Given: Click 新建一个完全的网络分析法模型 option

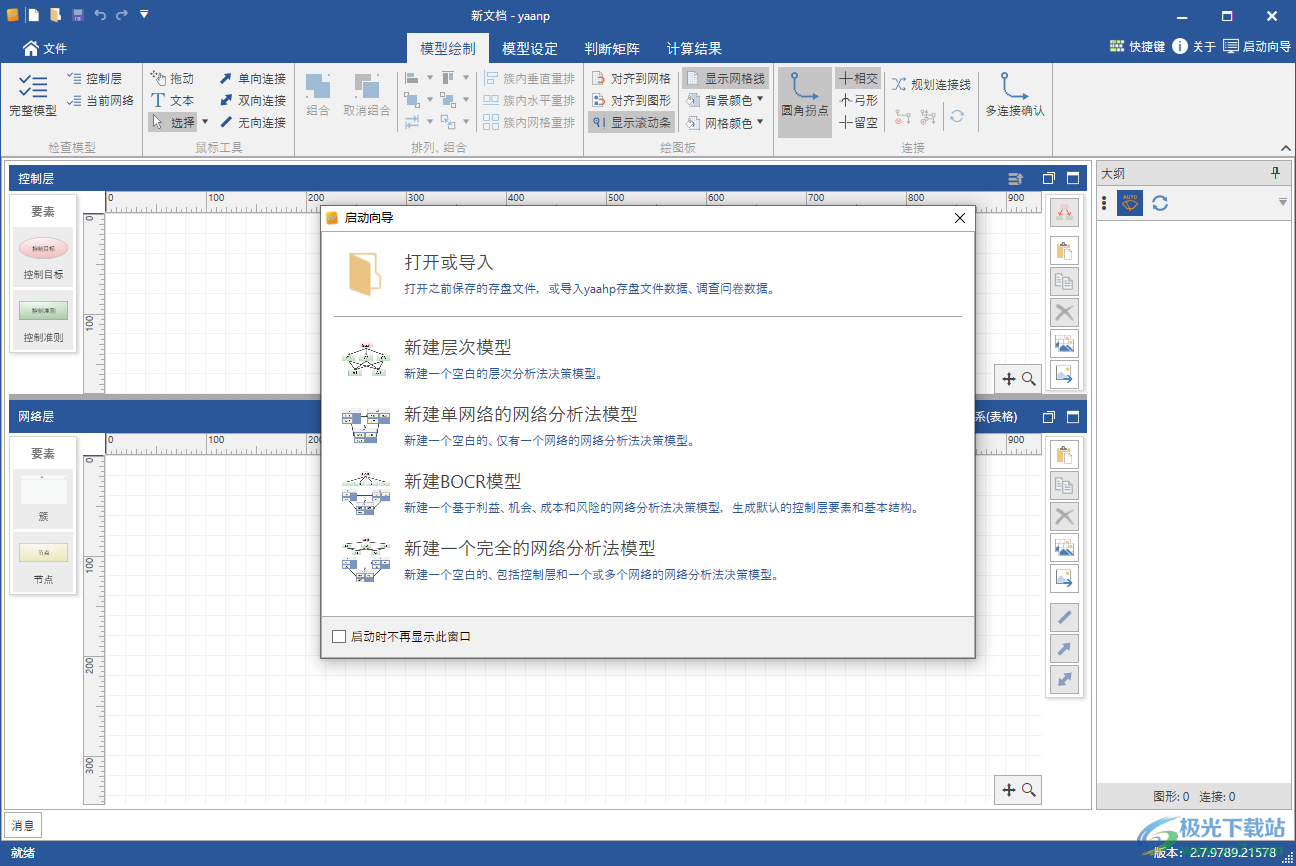Looking at the screenshot, I should point(648,560).
